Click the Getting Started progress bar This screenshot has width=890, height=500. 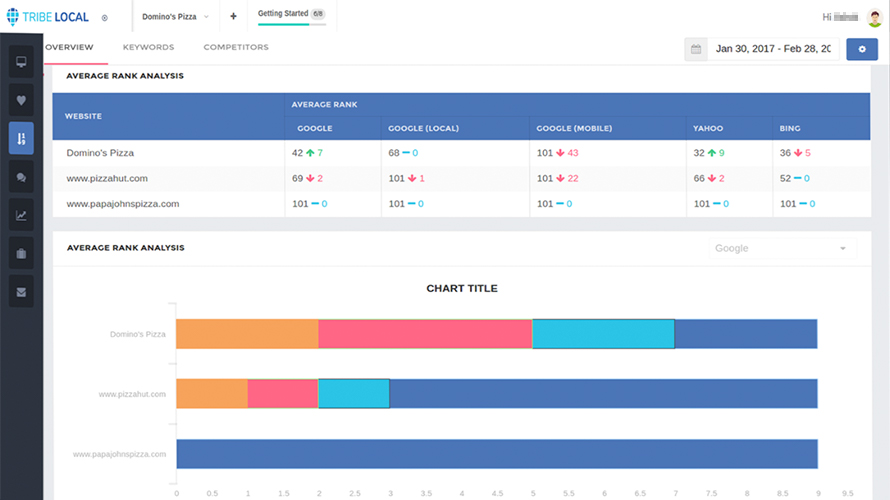point(292,24)
